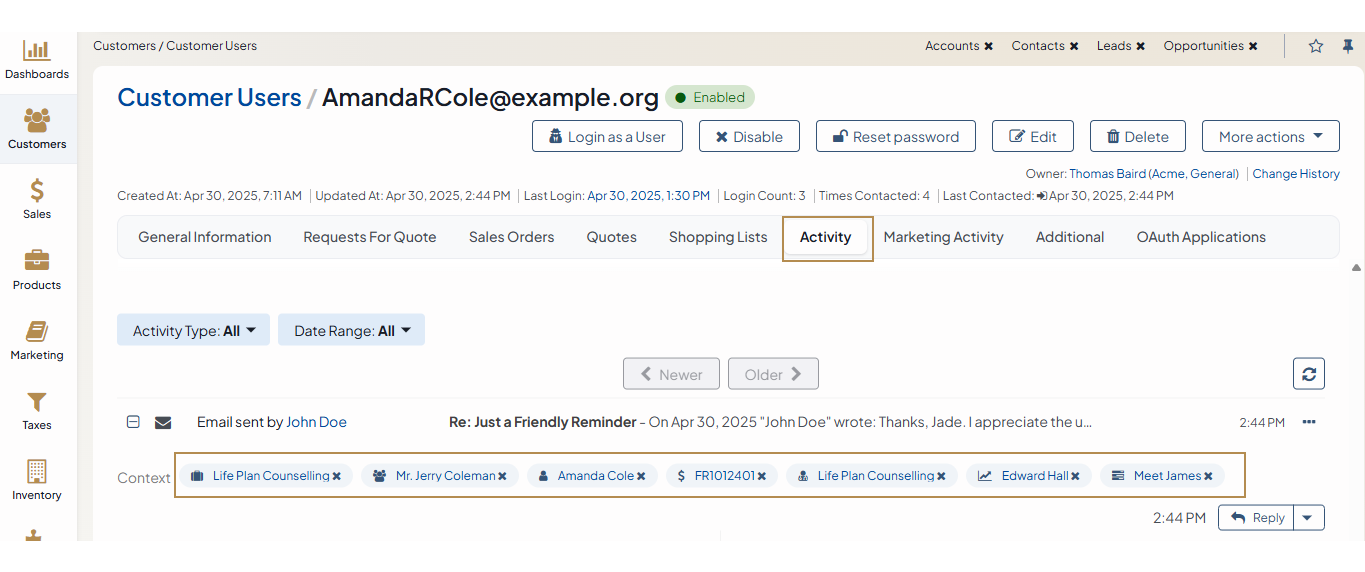
Task: Open the Inventory building icon in sidebar
Action: [37, 471]
